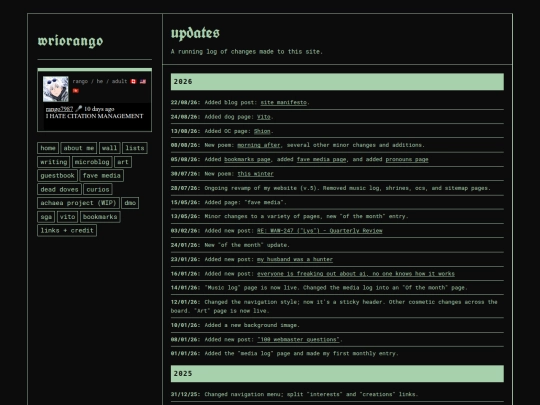Open the dead doves page
This screenshot has width=540, height=405.
coord(59,189)
